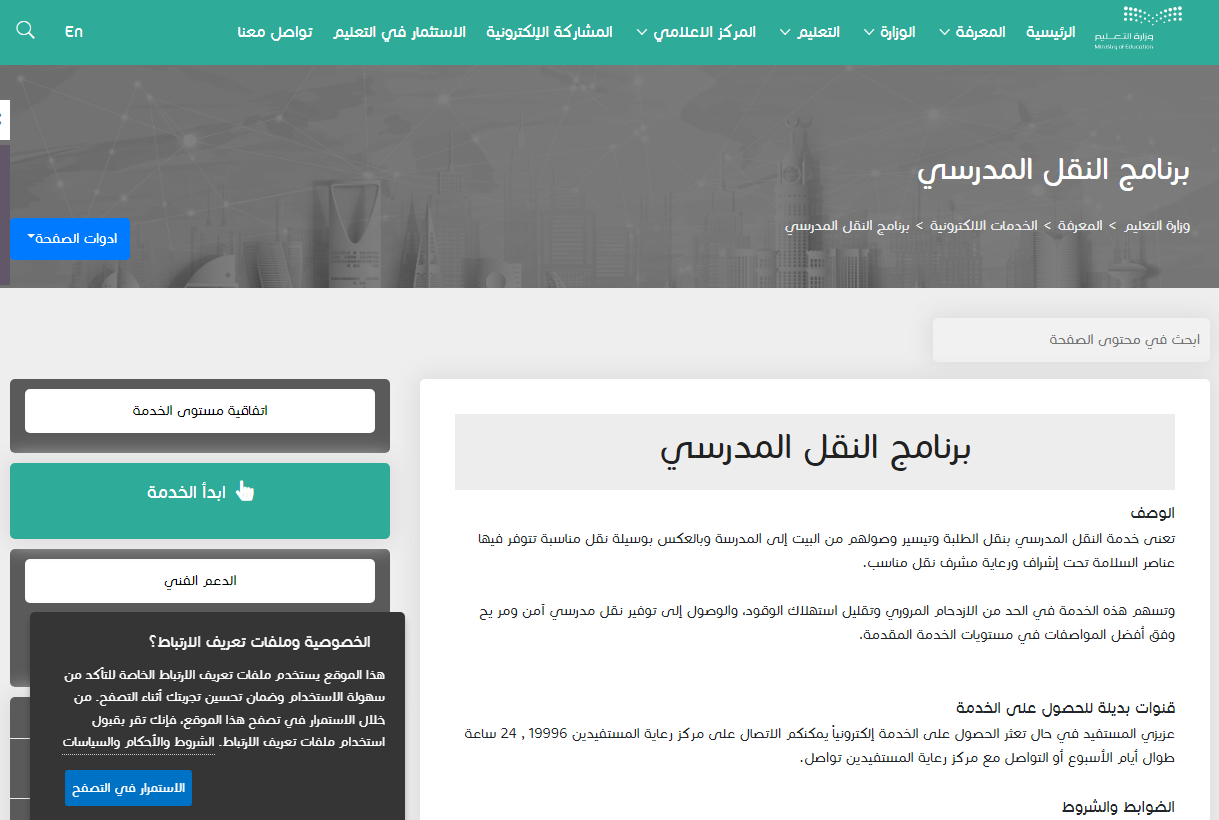Click the ابدأ الخدمة start service button
The height and width of the screenshot is (820, 1219).
coord(200,492)
